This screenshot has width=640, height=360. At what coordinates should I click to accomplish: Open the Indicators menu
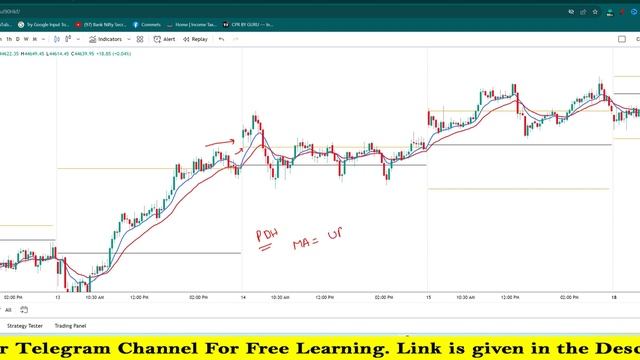(x=105, y=39)
